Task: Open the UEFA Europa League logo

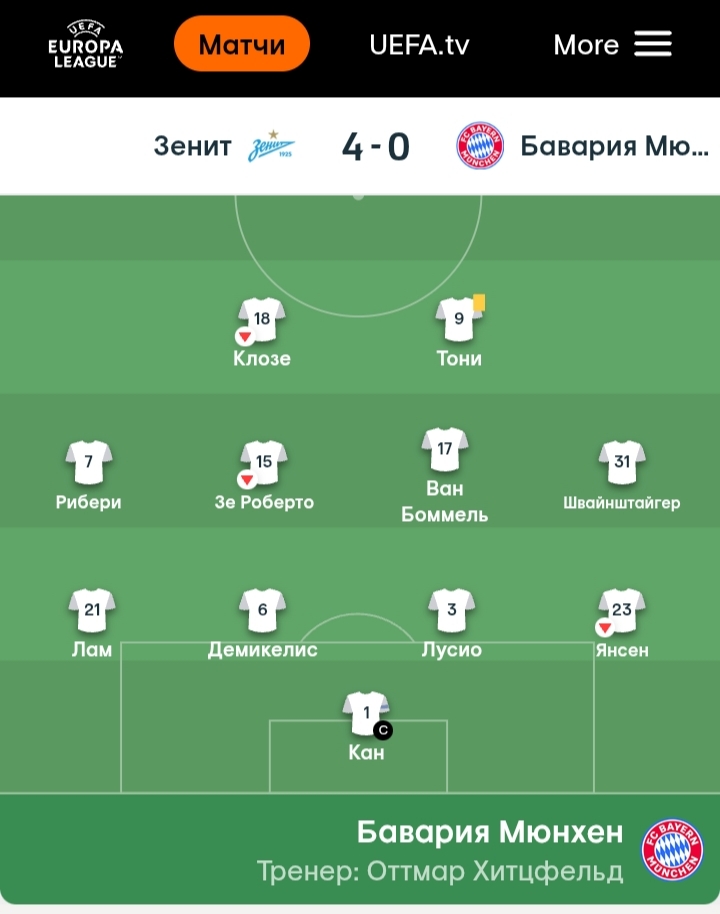Action: (85, 44)
